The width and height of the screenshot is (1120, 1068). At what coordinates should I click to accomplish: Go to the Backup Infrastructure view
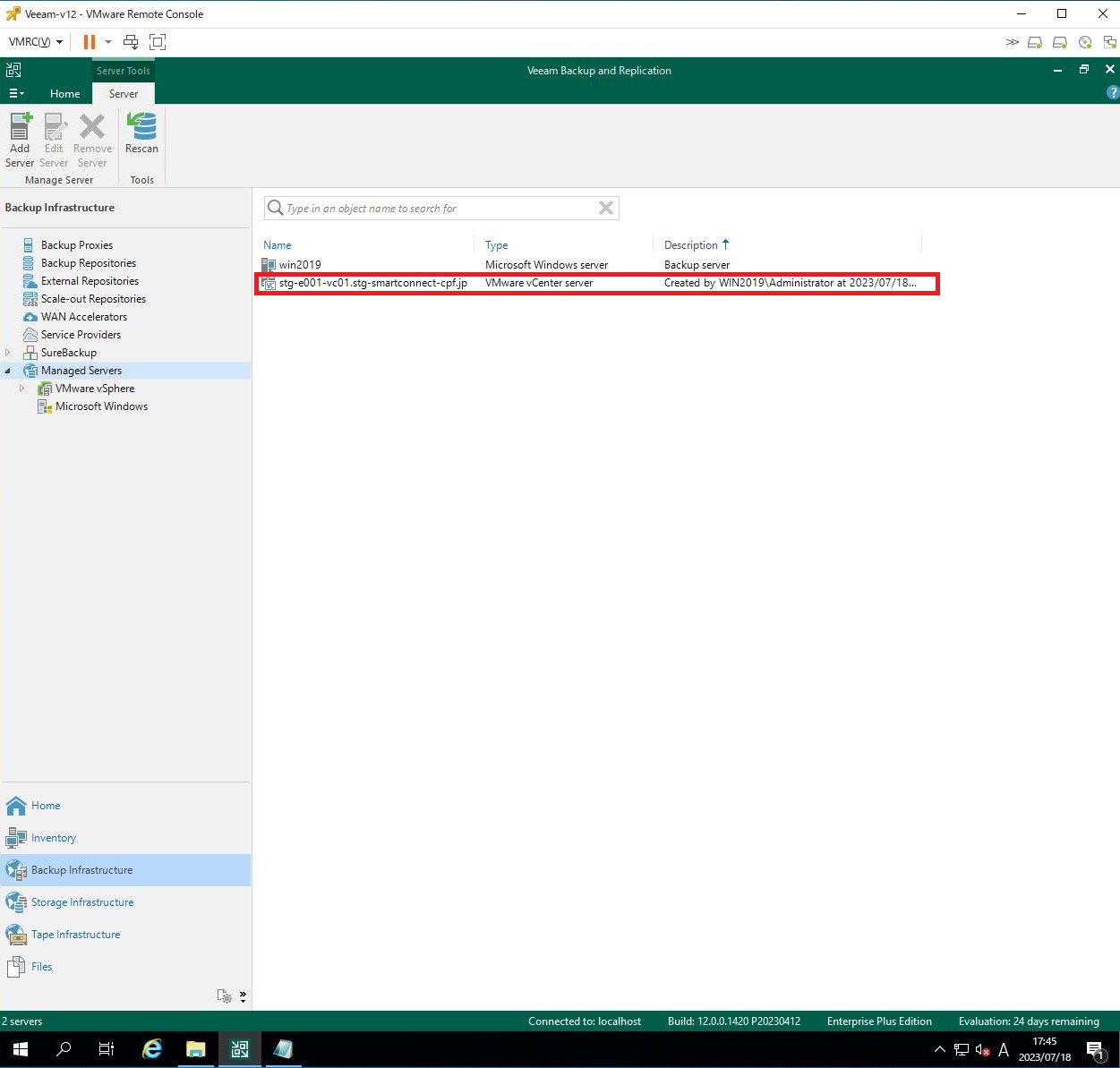pyautogui.click(x=125, y=870)
